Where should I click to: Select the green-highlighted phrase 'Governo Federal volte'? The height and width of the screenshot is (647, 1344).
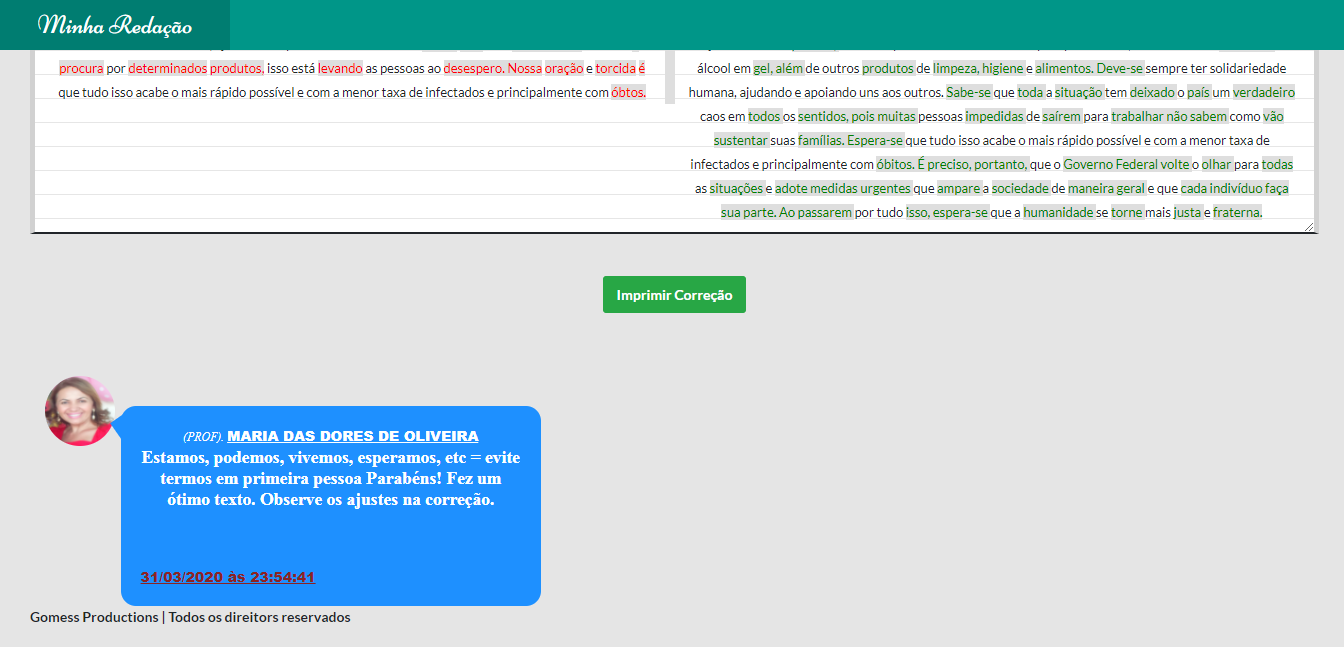(1127, 163)
